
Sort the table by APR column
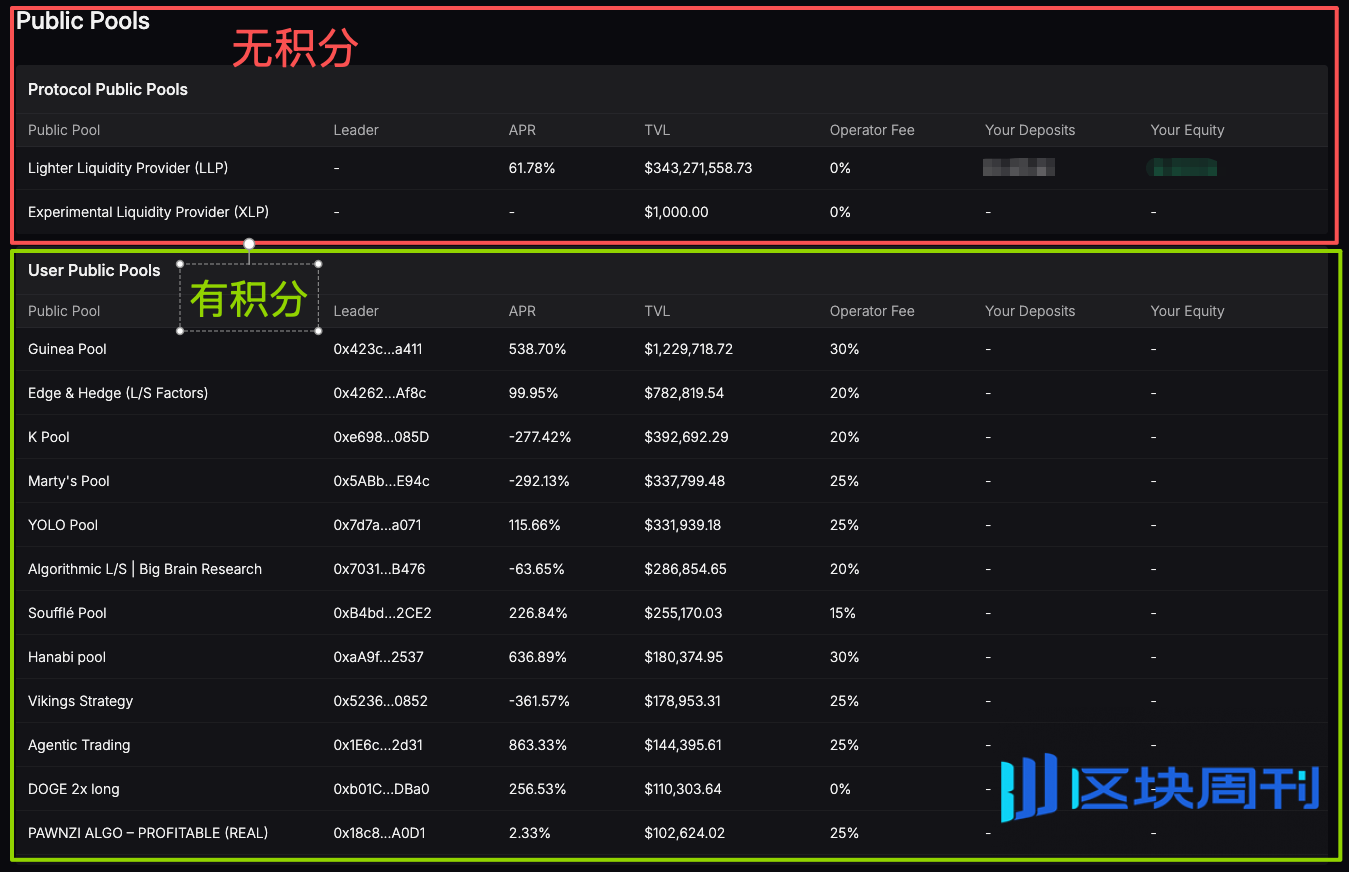(x=522, y=311)
